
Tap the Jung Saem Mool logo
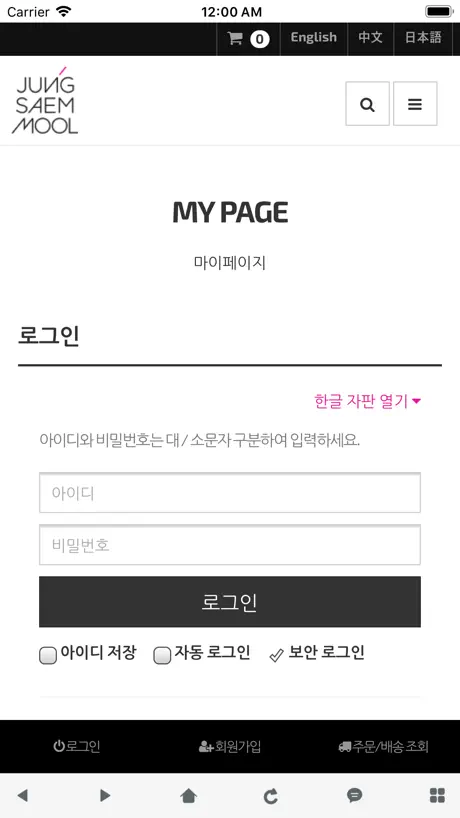coord(45,100)
